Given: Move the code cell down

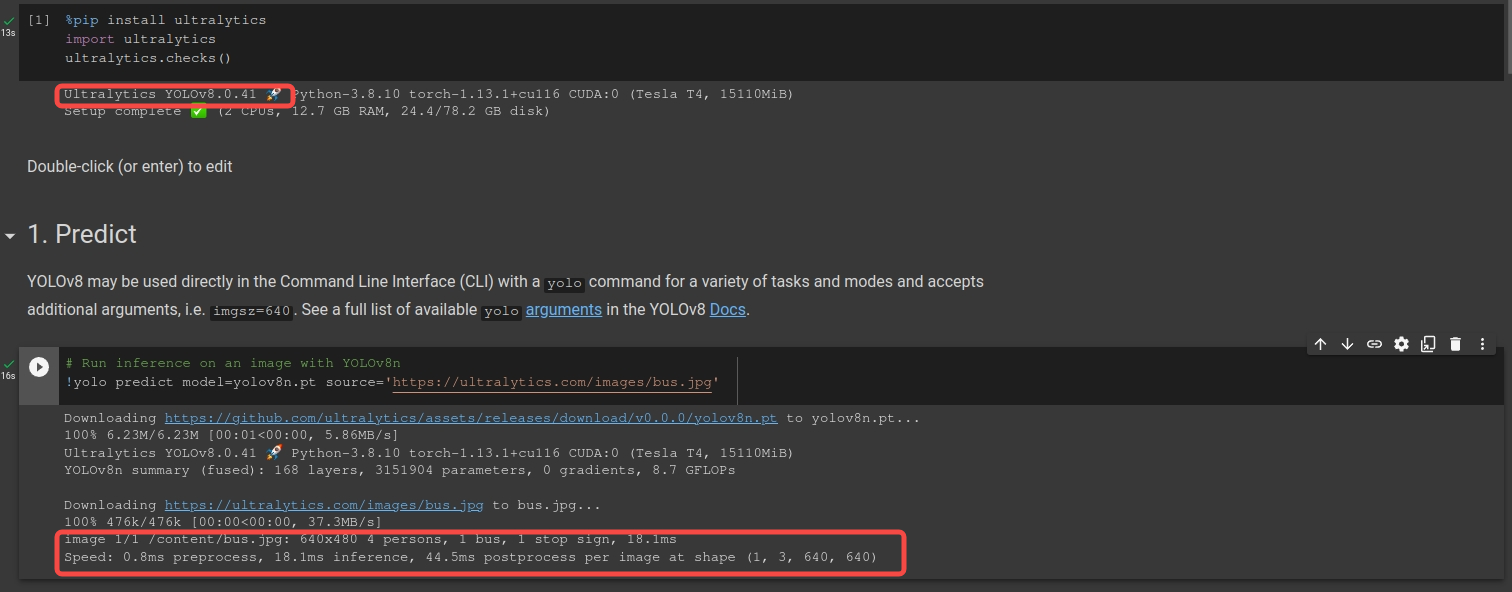Looking at the screenshot, I should [x=1347, y=344].
